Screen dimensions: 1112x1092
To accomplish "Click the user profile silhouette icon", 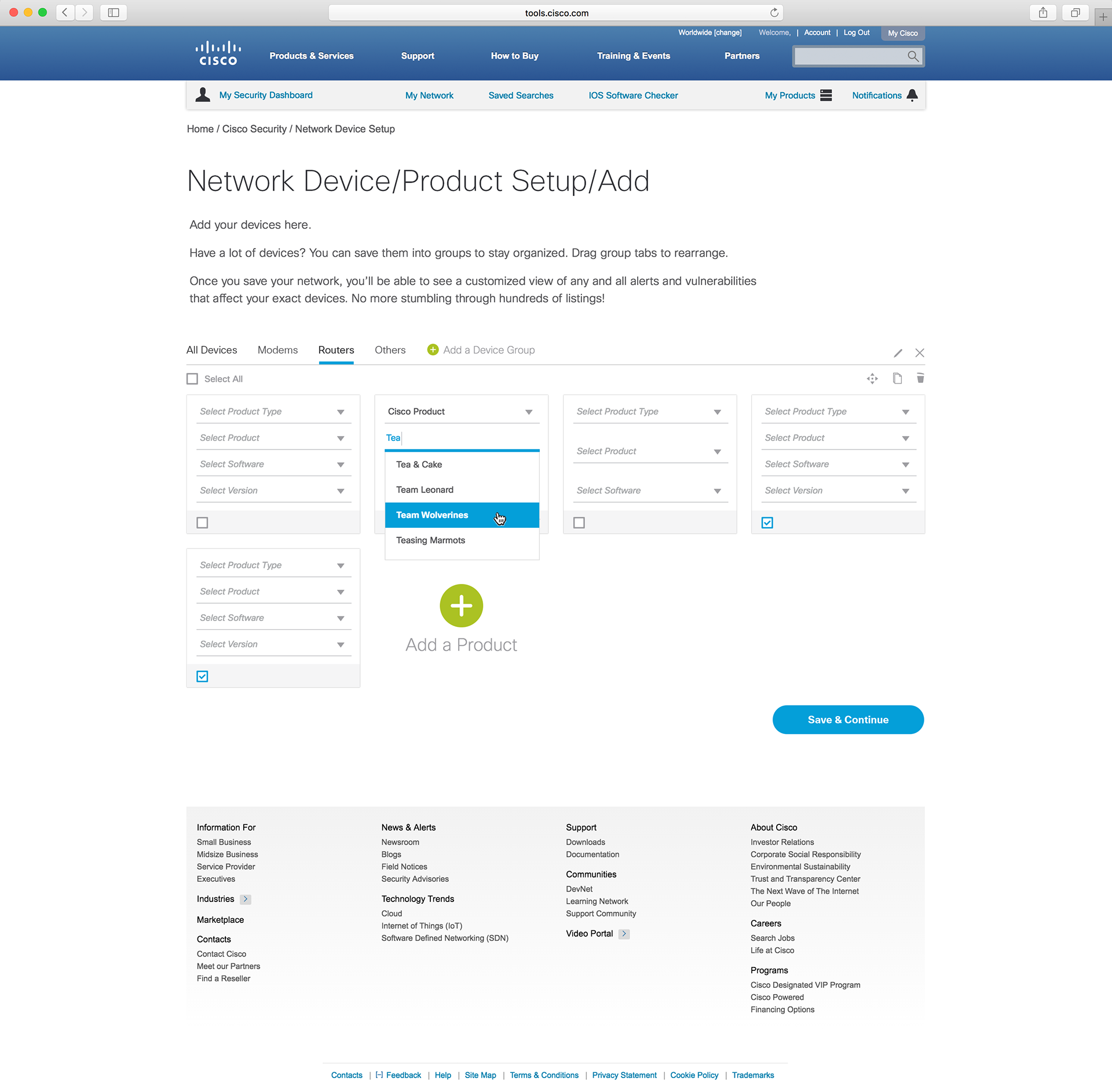I will 203,94.
